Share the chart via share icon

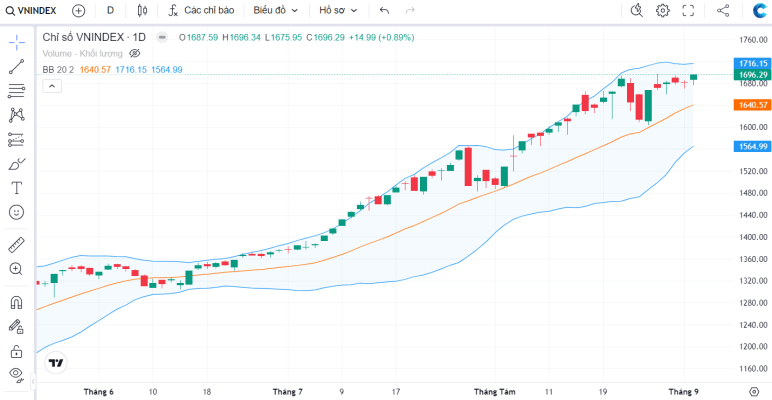723,10
